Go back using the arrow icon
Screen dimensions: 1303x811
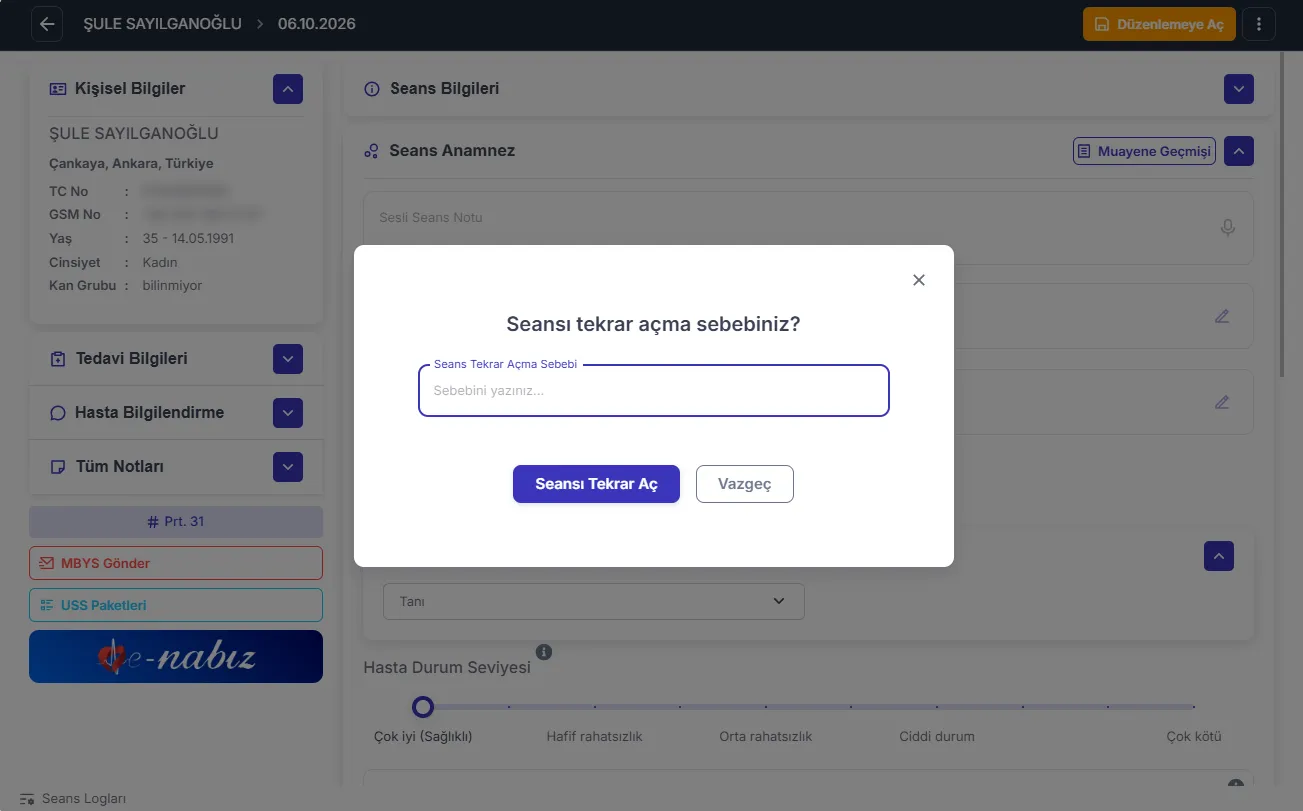(x=47, y=24)
